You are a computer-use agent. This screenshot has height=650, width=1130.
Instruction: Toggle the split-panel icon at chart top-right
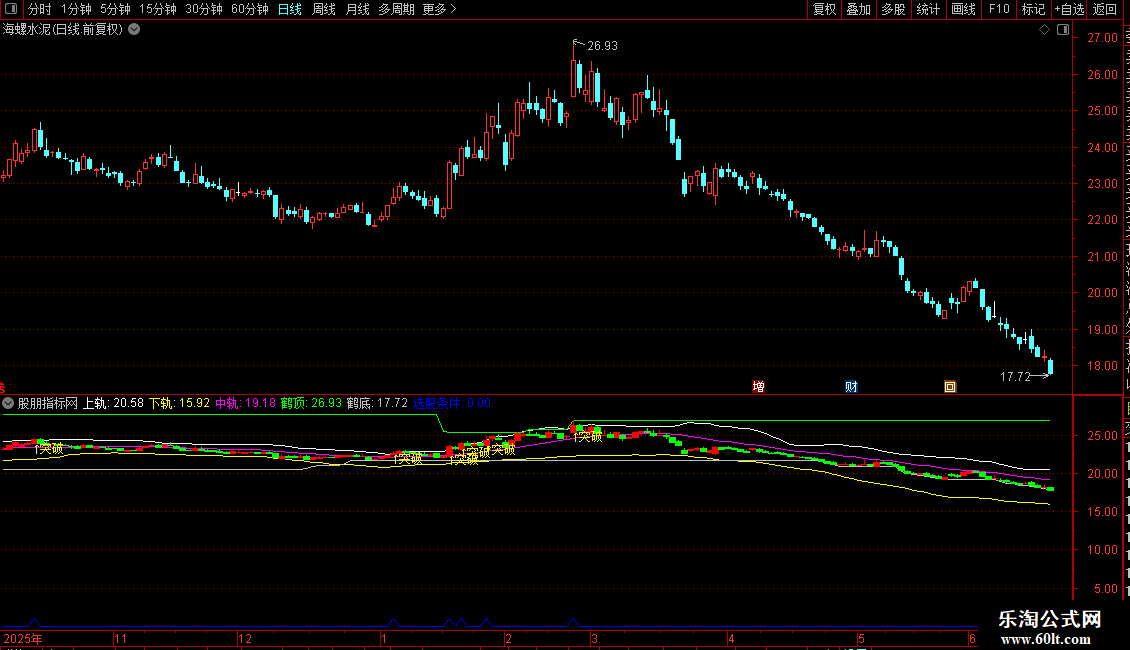pos(1063,30)
